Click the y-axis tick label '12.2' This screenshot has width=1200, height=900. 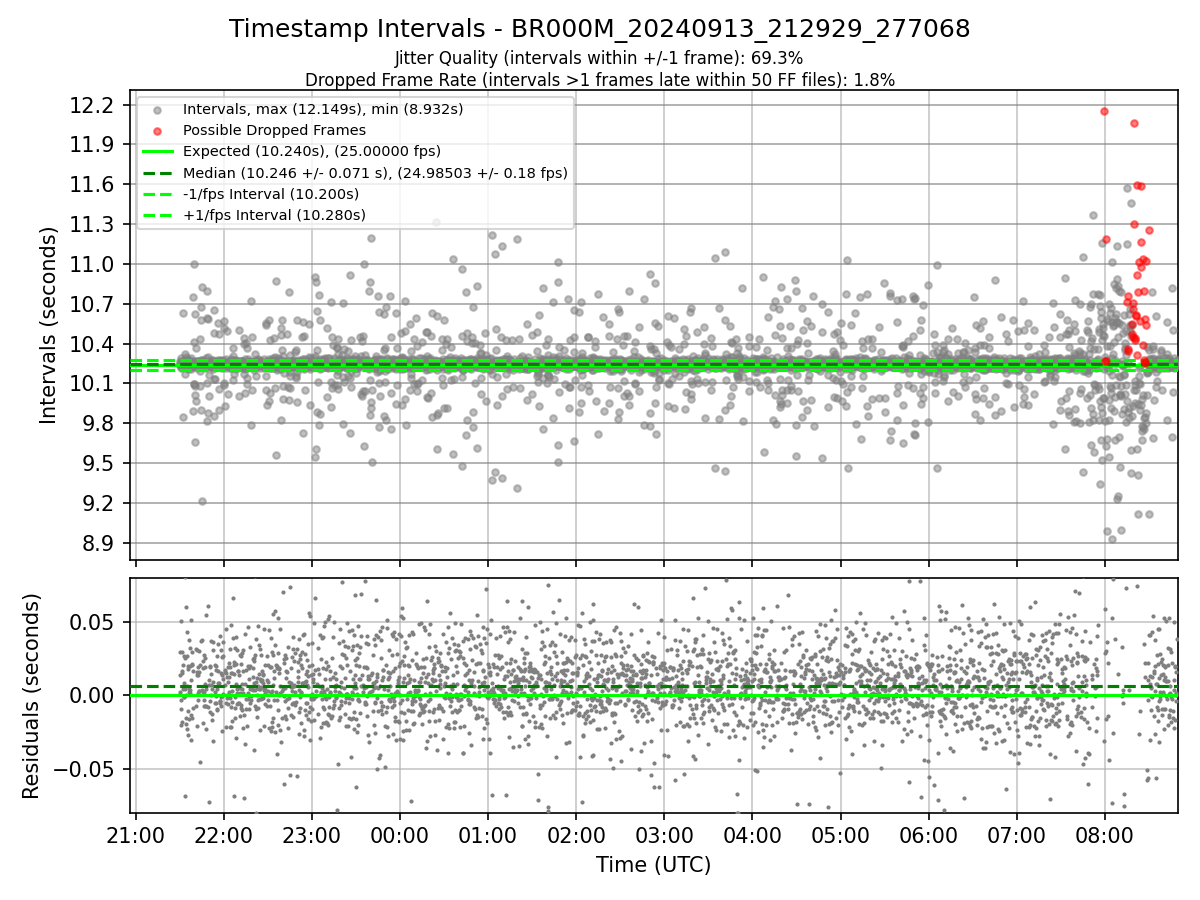coord(93,105)
